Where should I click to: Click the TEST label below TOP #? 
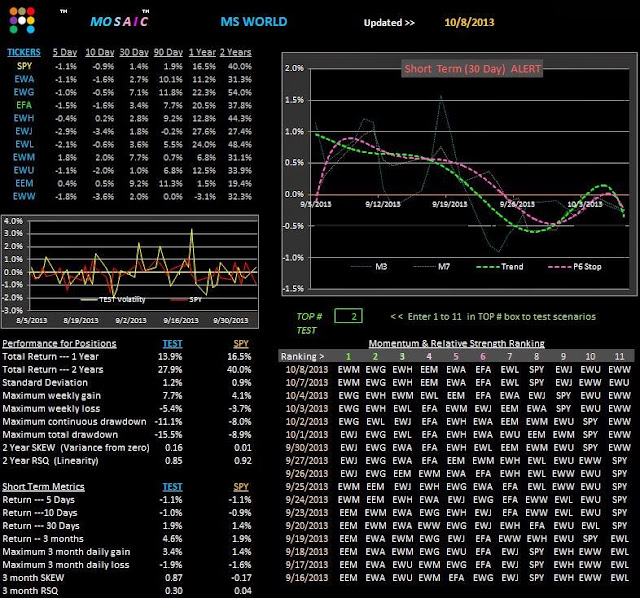(306, 331)
